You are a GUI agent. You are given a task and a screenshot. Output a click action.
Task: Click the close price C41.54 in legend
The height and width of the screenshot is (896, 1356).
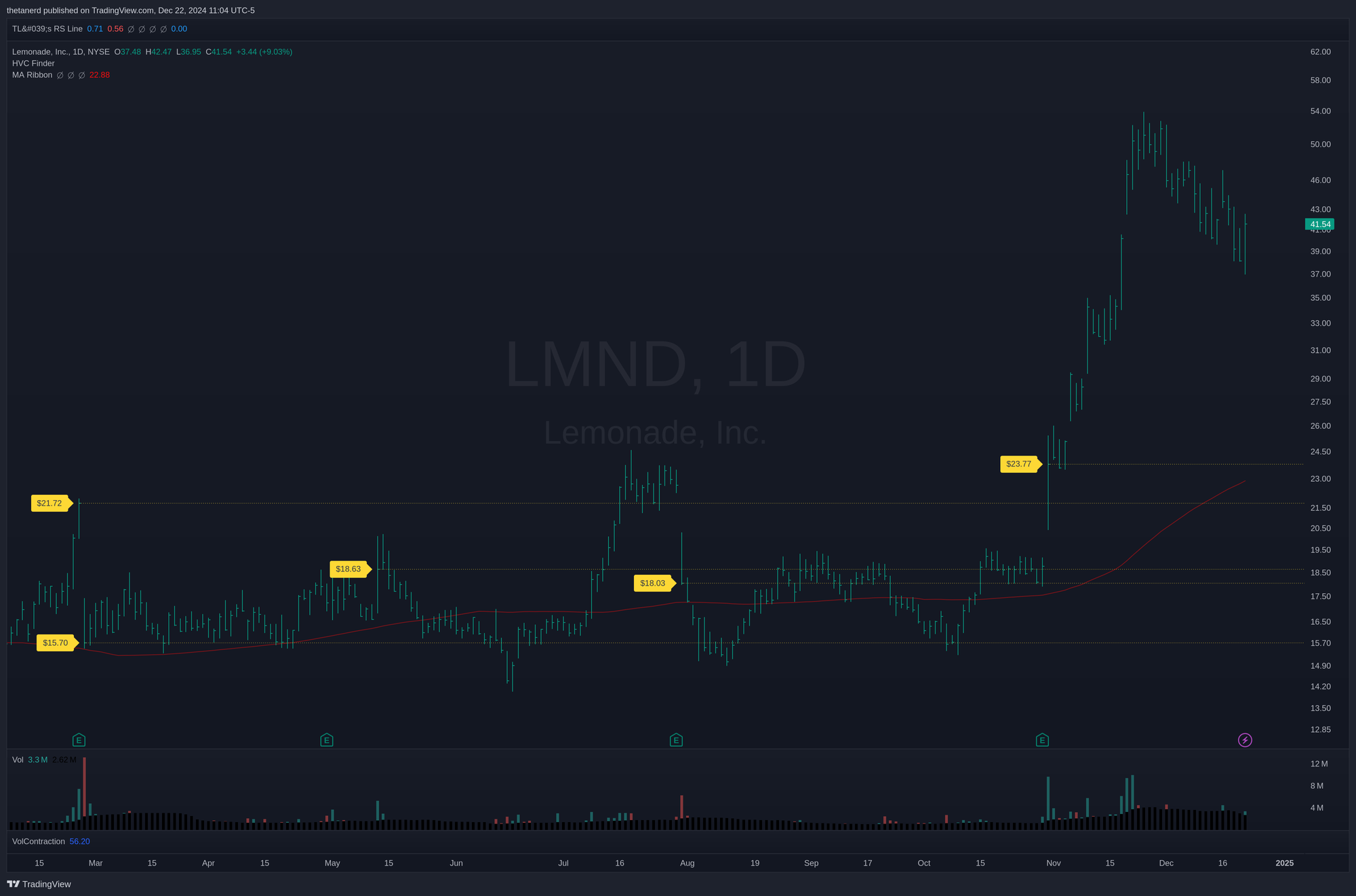pos(218,52)
